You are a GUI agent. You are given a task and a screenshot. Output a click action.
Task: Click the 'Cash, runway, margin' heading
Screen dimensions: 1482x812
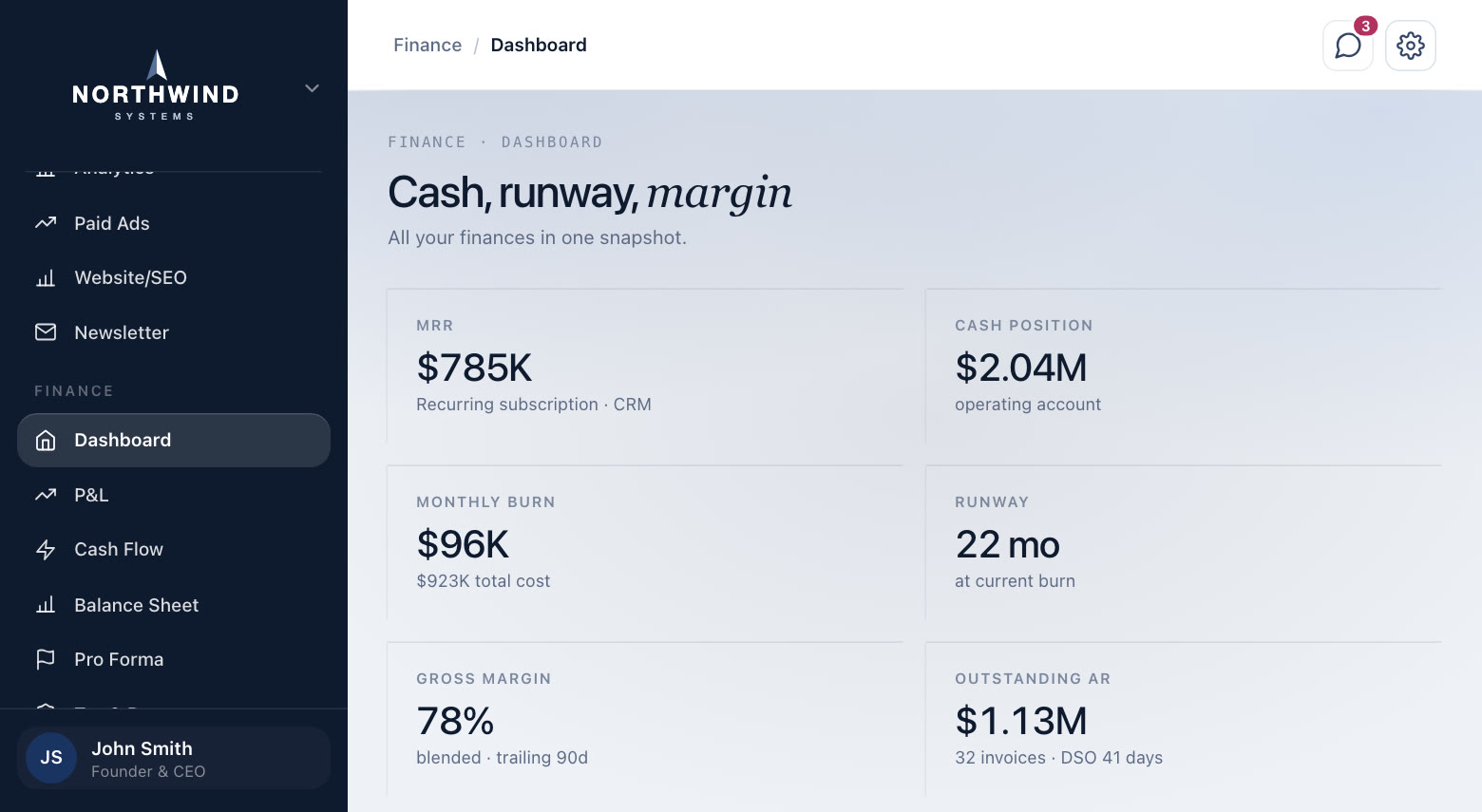590,193
